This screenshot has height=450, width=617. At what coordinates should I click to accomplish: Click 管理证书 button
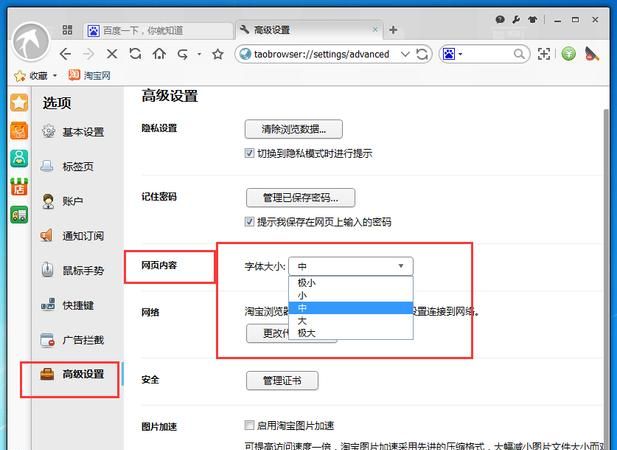[282, 381]
